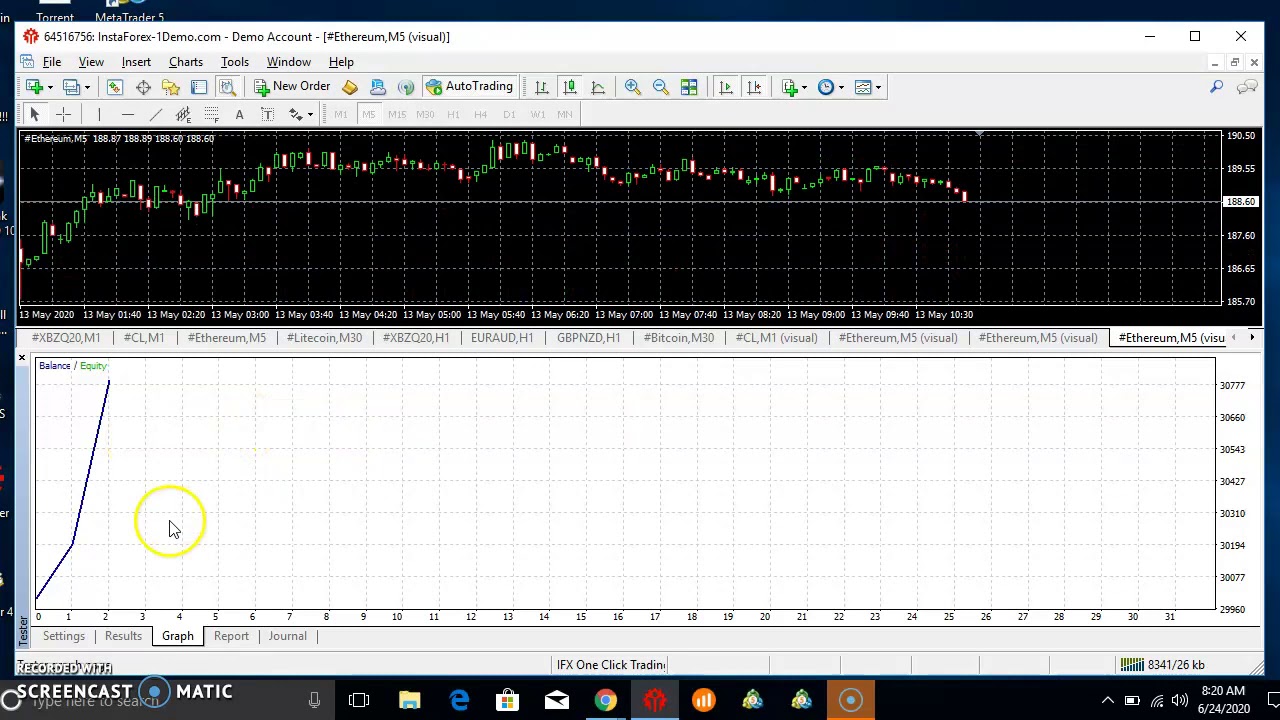Toggle the Strategy Tester icon

click(x=227, y=87)
